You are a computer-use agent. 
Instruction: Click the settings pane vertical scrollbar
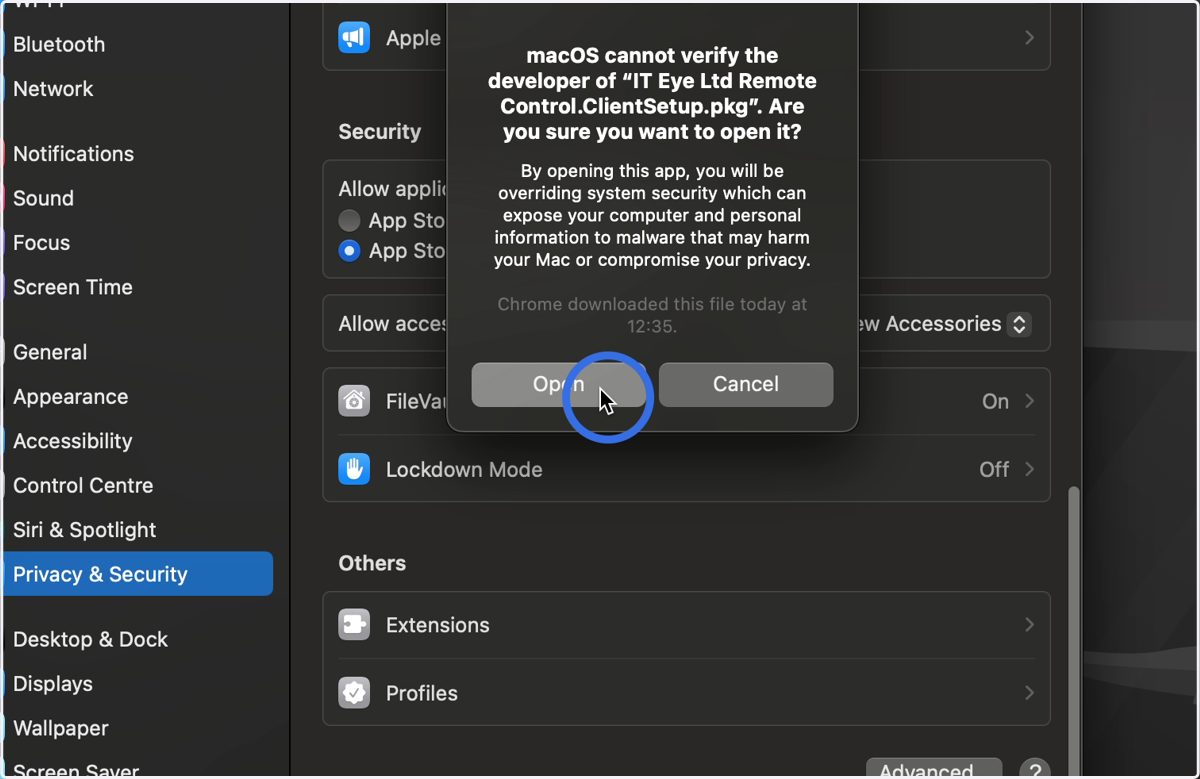click(x=1074, y=630)
